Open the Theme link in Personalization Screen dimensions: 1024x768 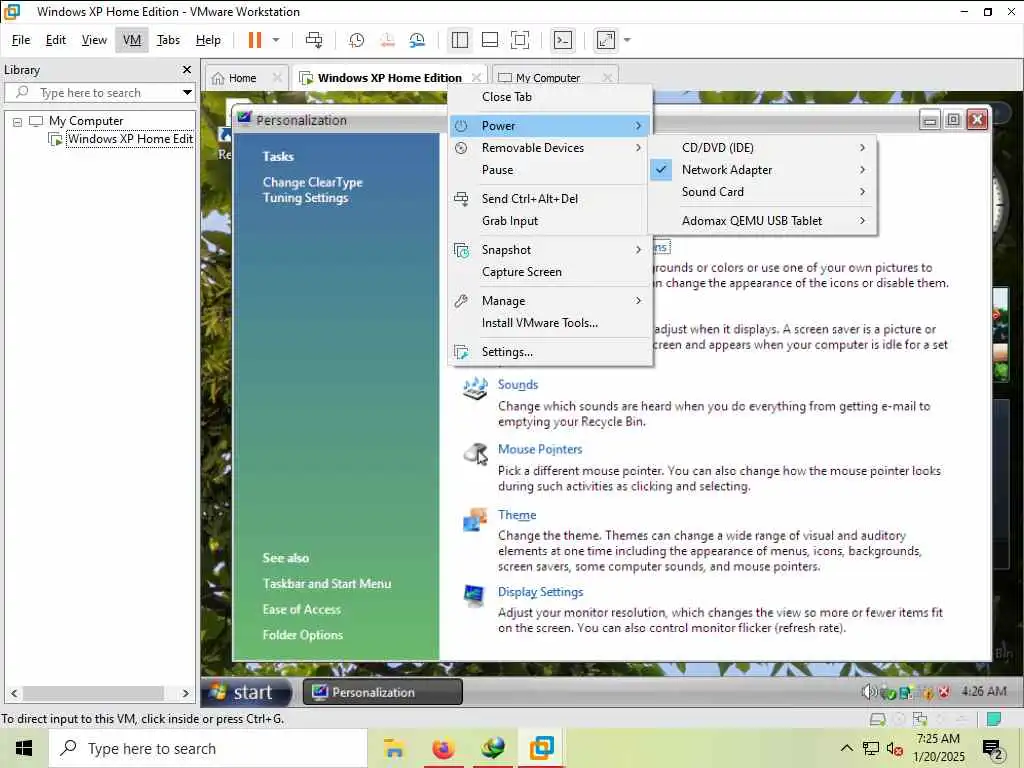(x=517, y=515)
